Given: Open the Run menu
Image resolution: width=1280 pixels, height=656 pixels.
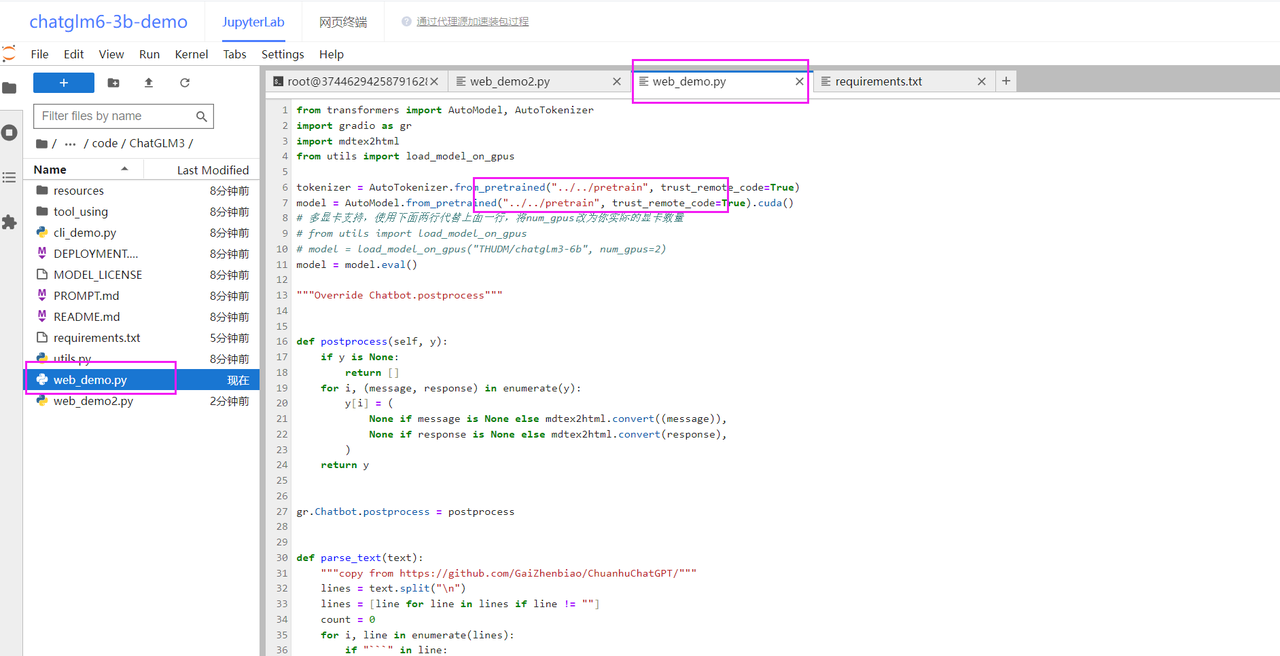Looking at the screenshot, I should (x=150, y=54).
